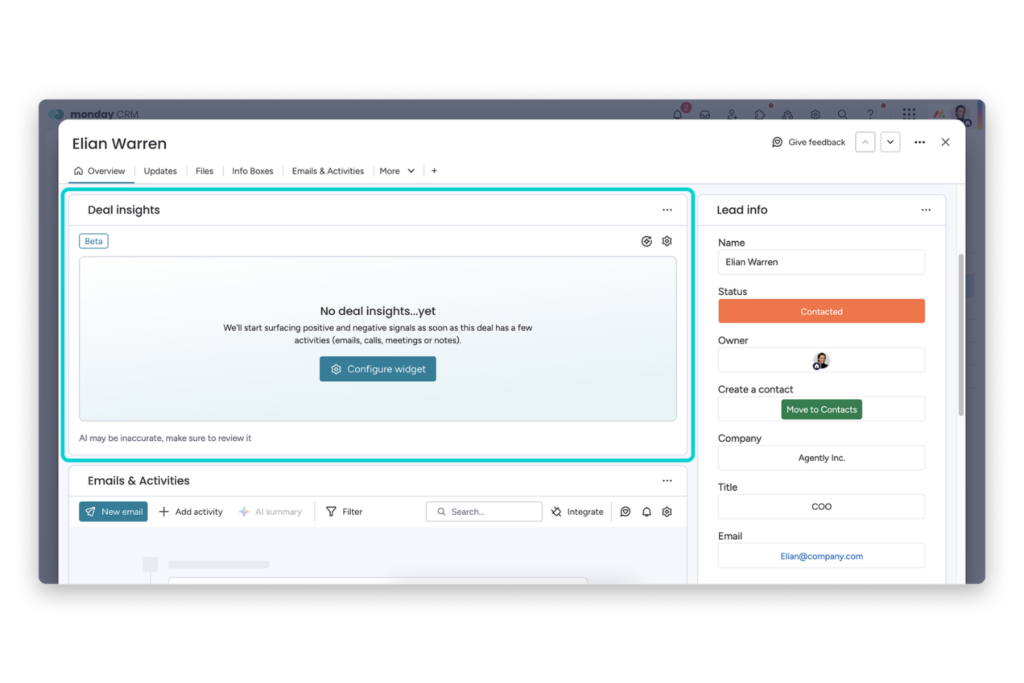
Task: Click Configure widget button
Action: tap(377, 369)
